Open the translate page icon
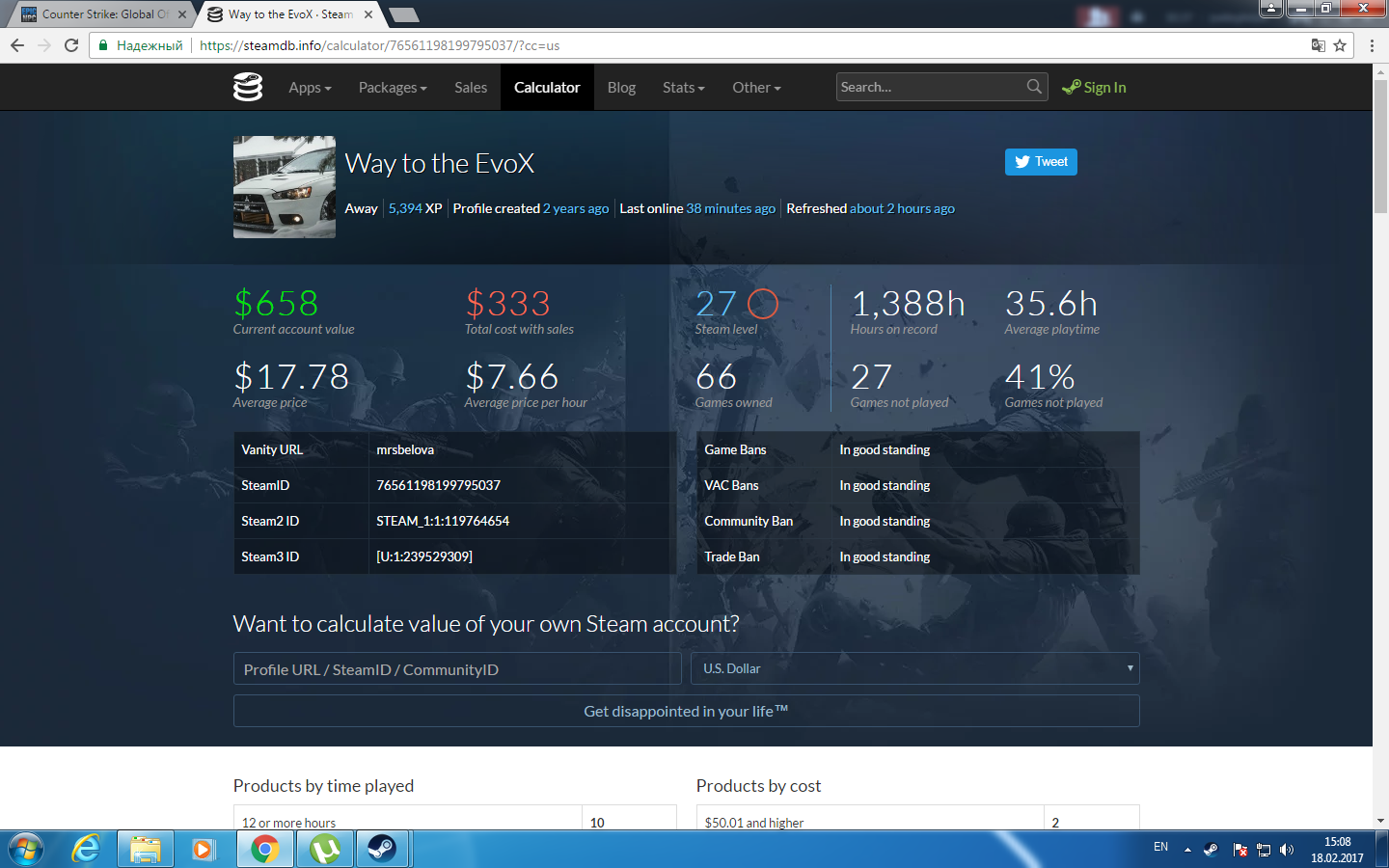This screenshot has height=868, width=1389. [x=1318, y=45]
